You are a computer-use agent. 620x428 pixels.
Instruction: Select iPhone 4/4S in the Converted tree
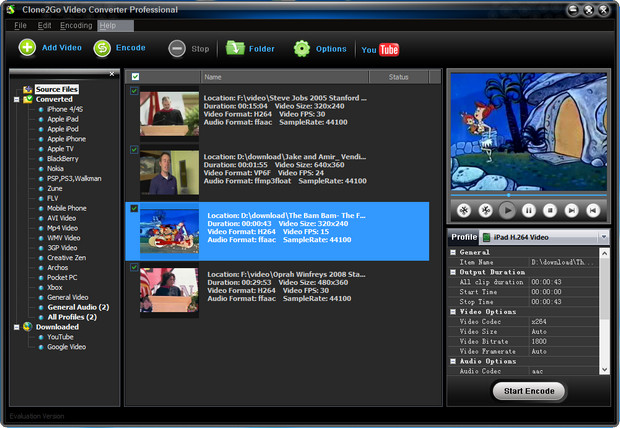point(65,109)
